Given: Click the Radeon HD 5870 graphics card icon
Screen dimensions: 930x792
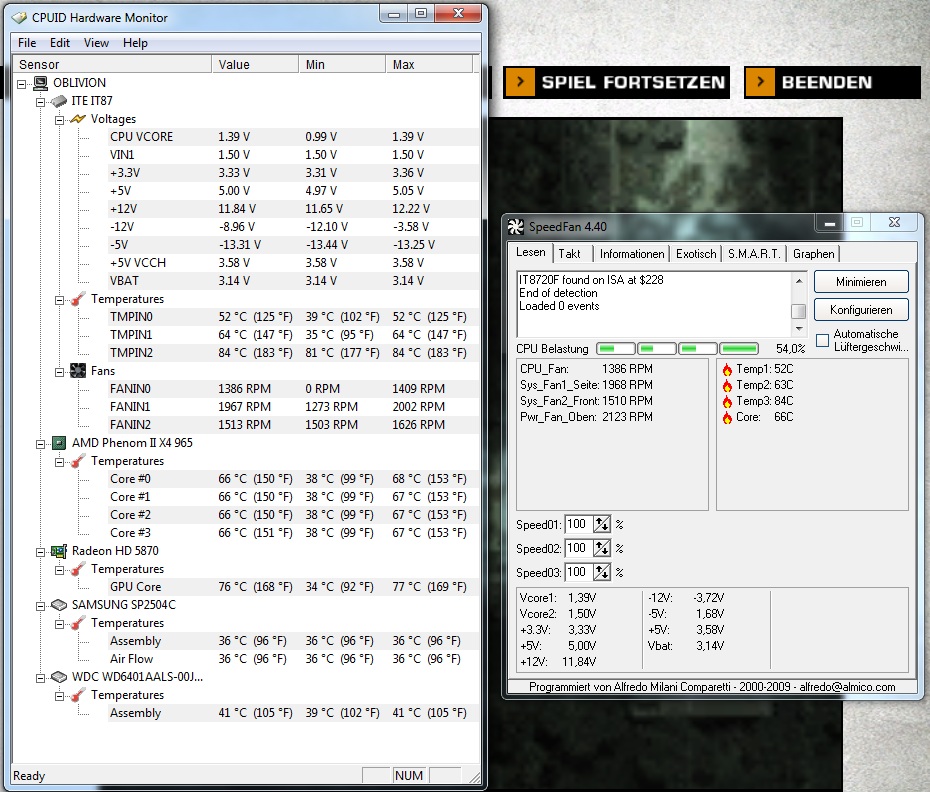Looking at the screenshot, I should pos(59,551).
